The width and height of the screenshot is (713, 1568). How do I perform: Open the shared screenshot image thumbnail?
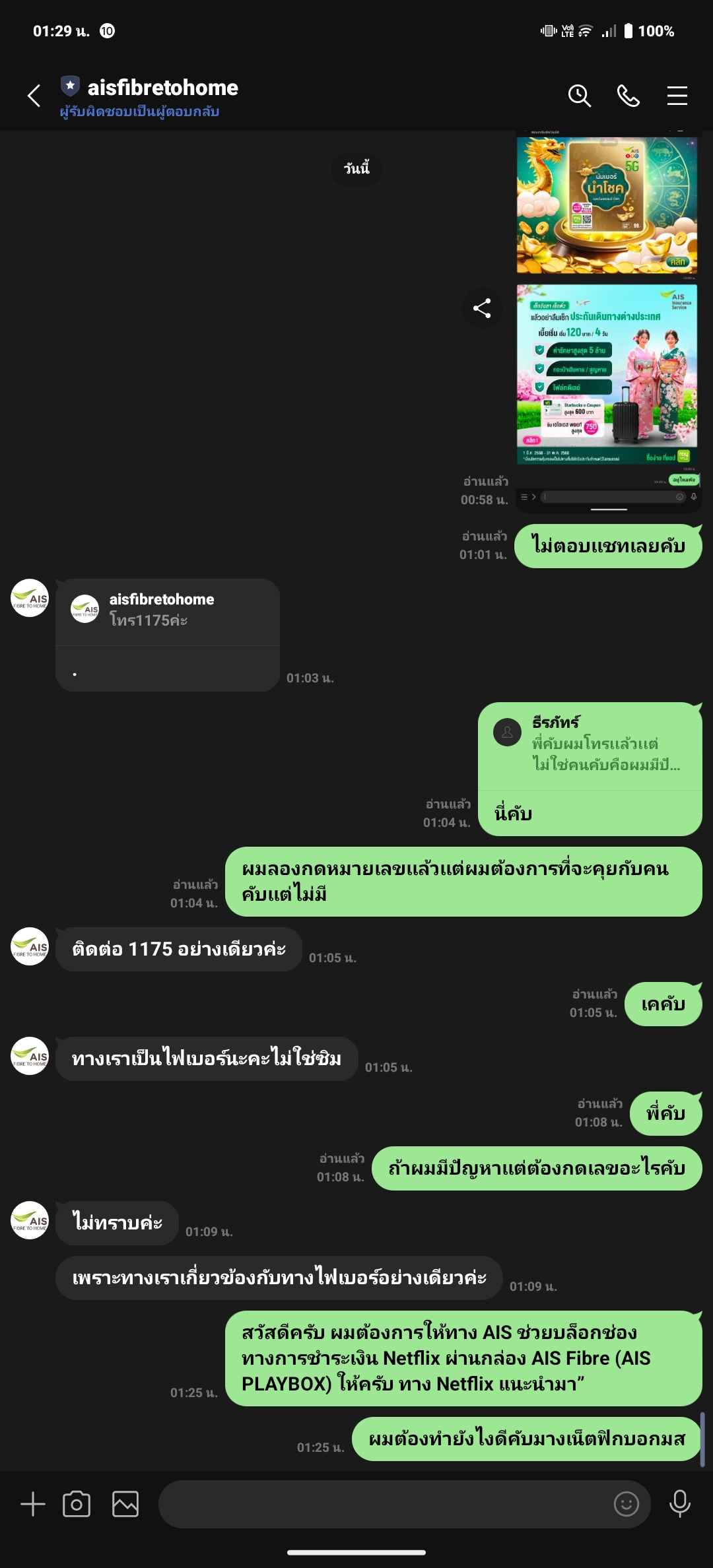pyautogui.click(x=607, y=321)
